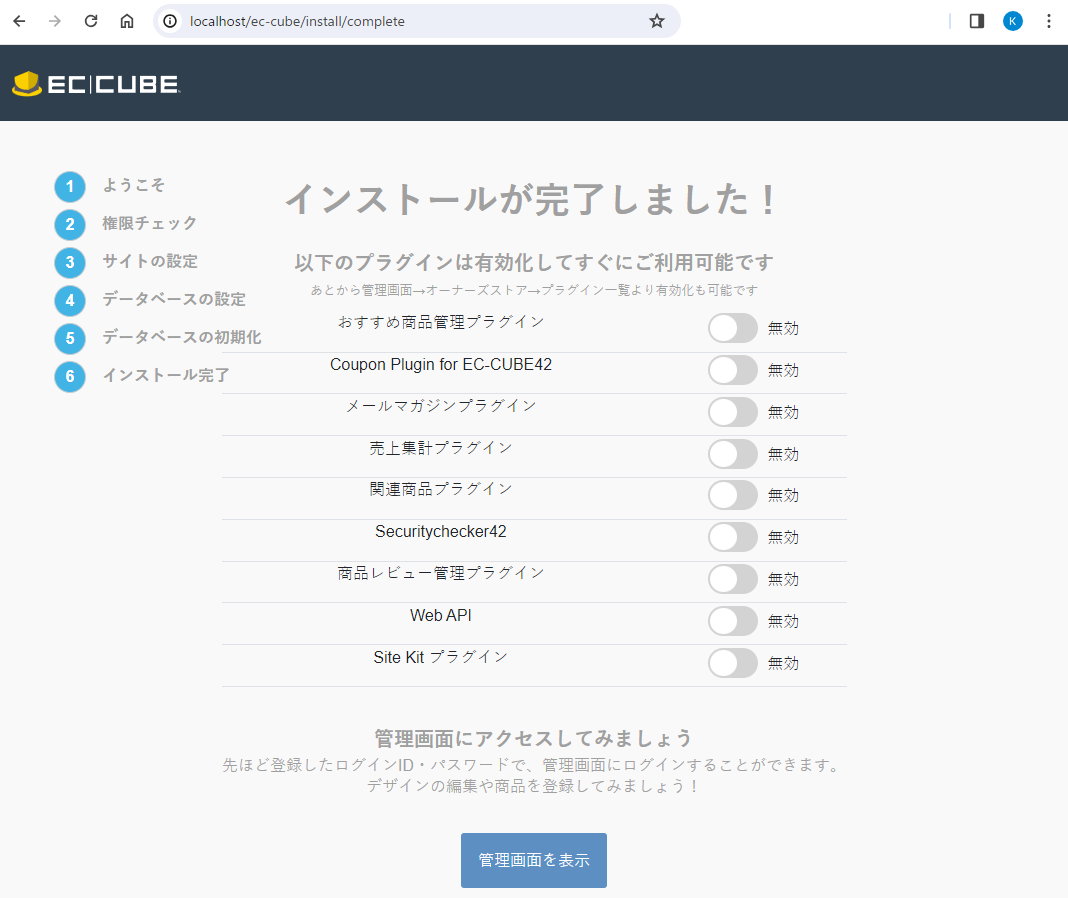1068x898 pixels.
Task: Open the browser side panel icon
Action: (977, 21)
